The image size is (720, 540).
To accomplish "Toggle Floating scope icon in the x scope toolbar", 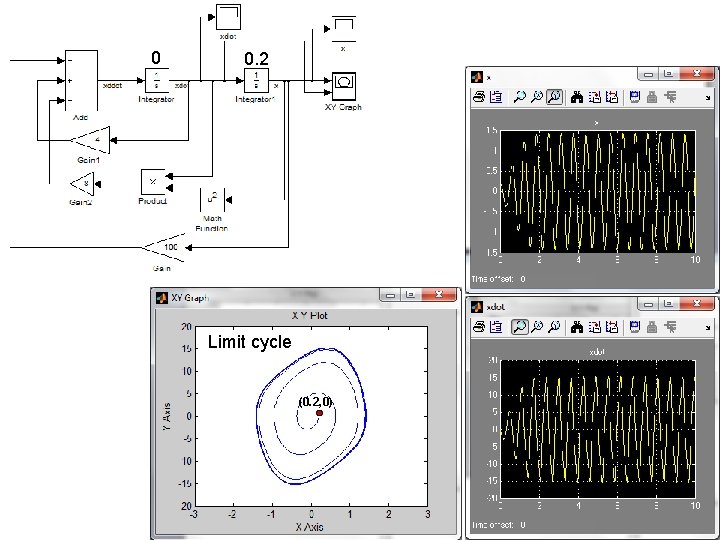I will [x=635, y=97].
